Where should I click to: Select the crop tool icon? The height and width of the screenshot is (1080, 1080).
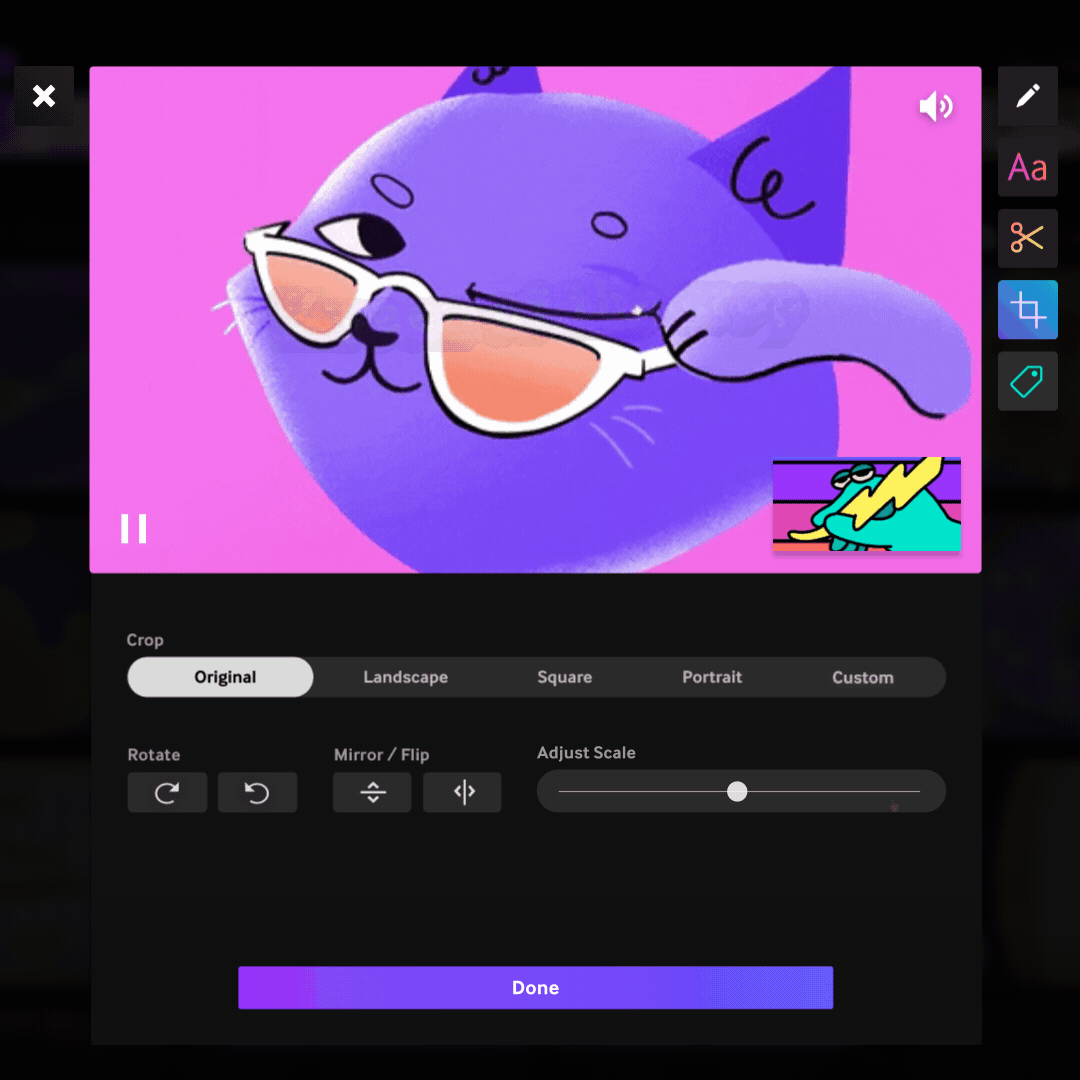[x=1028, y=310]
